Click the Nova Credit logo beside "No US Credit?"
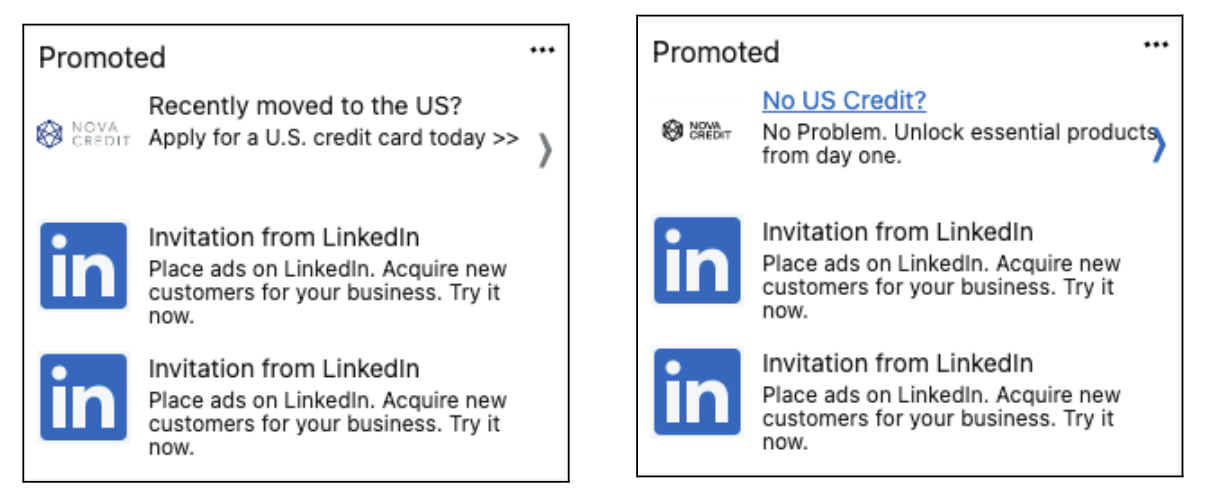This screenshot has width=1212, height=502. (x=697, y=130)
